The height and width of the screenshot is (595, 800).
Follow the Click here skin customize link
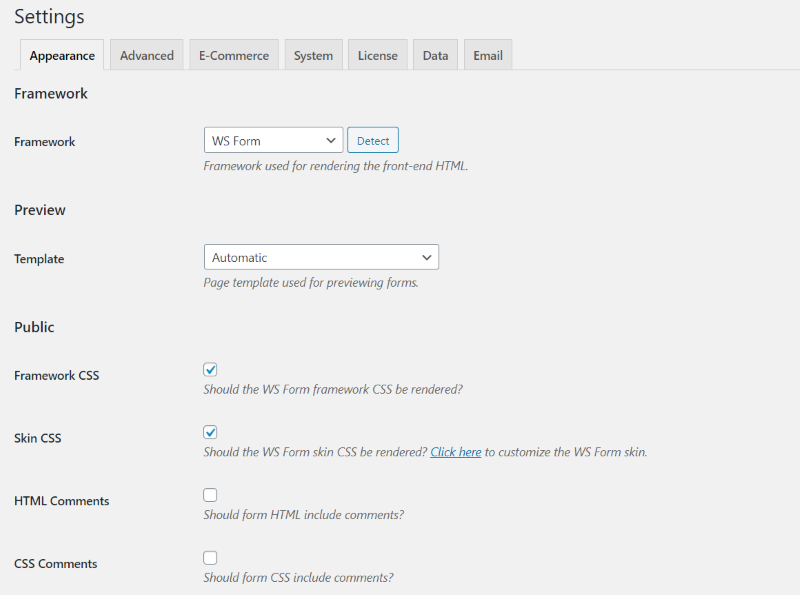(x=456, y=452)
